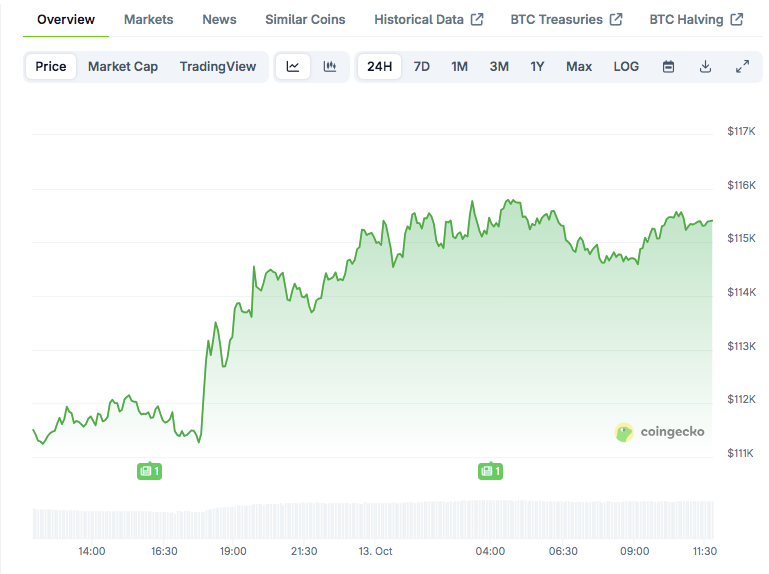Image resolution: width=769 pixels, height=574 pixels.
Task: Click the news marker near 04:00
Action: 490,471
